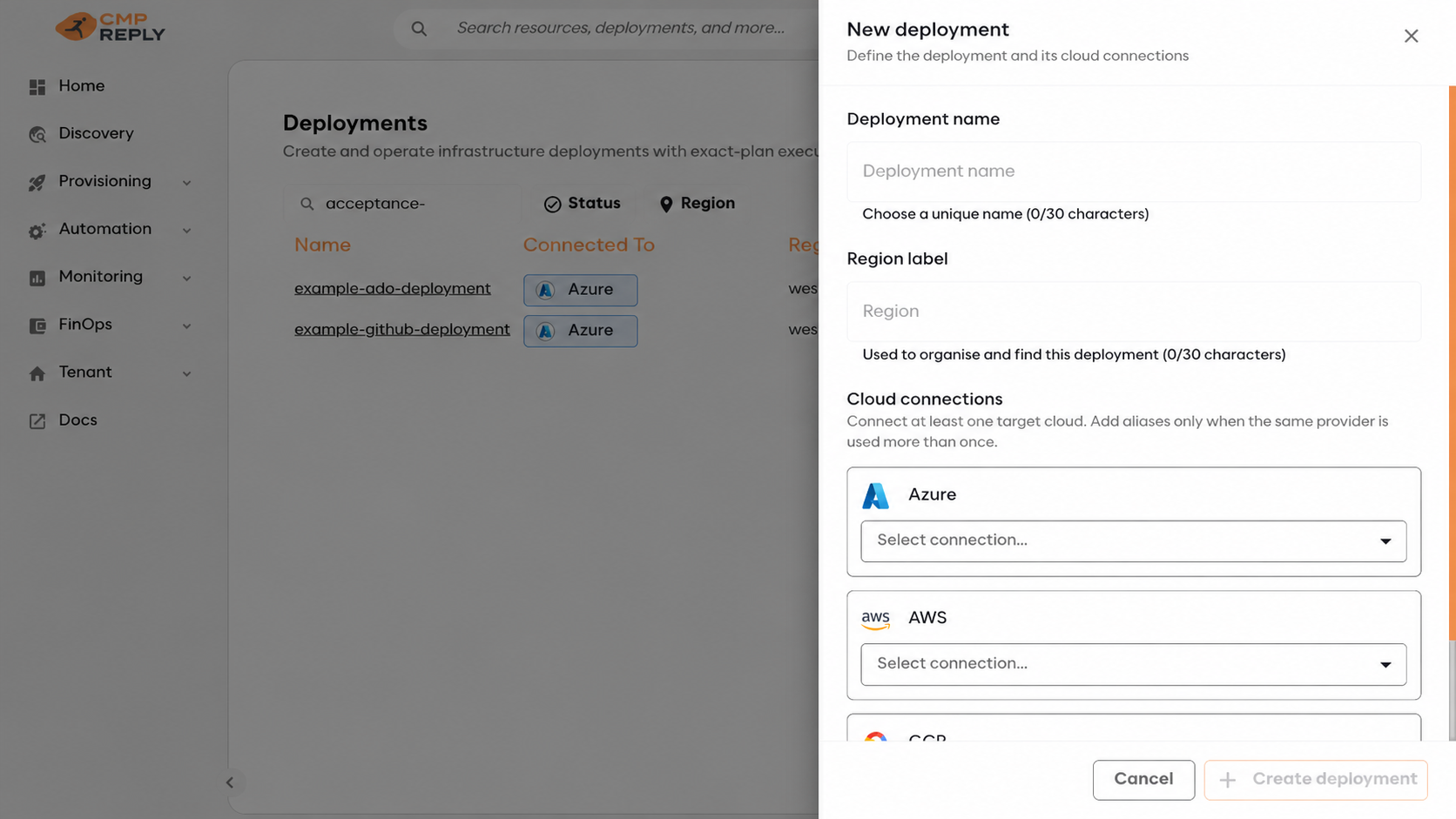Click the deployments filter search icon

pyautogui.click(x=307, y=204)
